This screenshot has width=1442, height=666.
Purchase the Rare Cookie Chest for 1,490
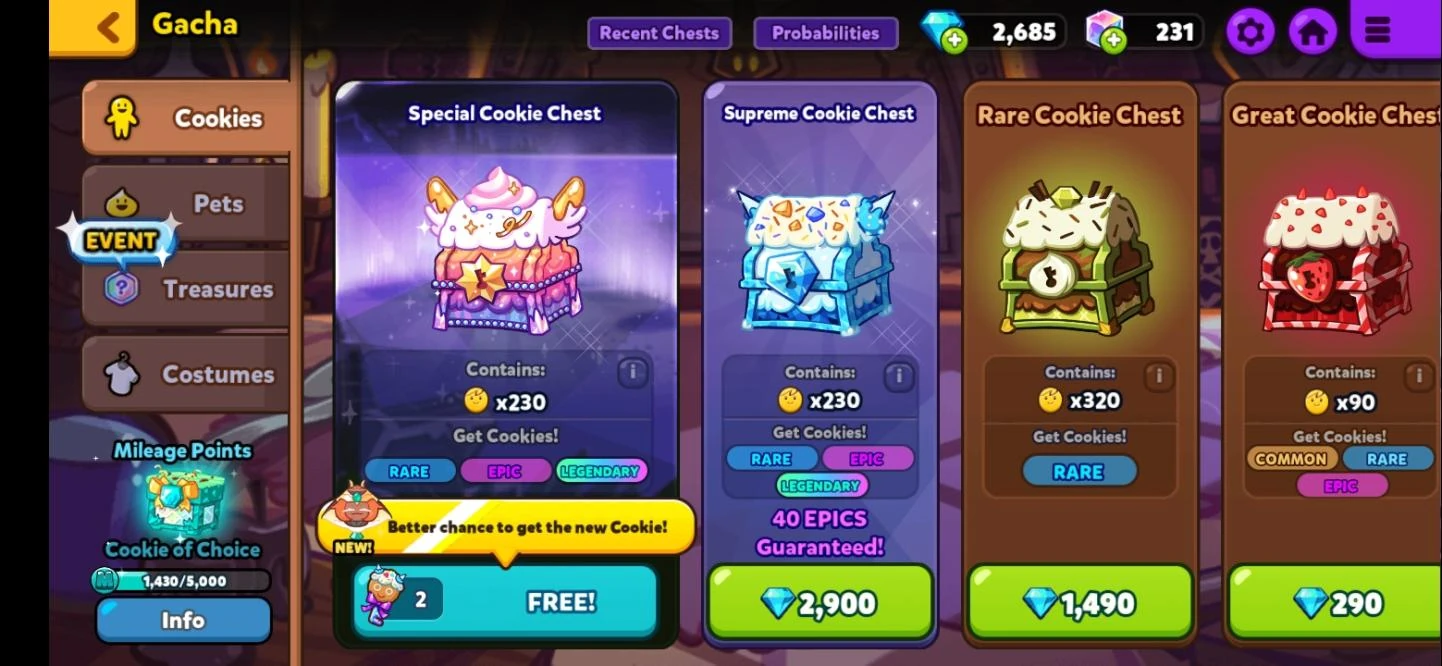1080,603
